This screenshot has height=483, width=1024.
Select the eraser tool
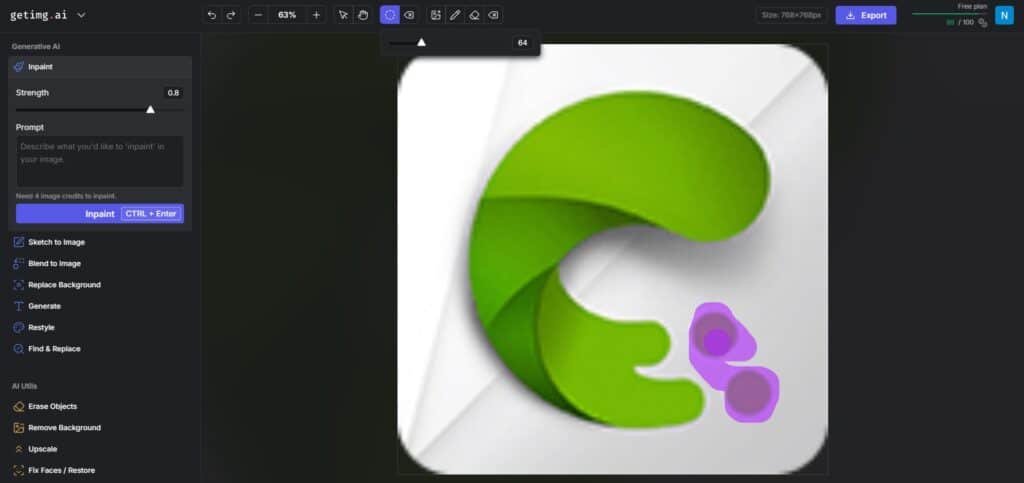click(x=474, y=15)
